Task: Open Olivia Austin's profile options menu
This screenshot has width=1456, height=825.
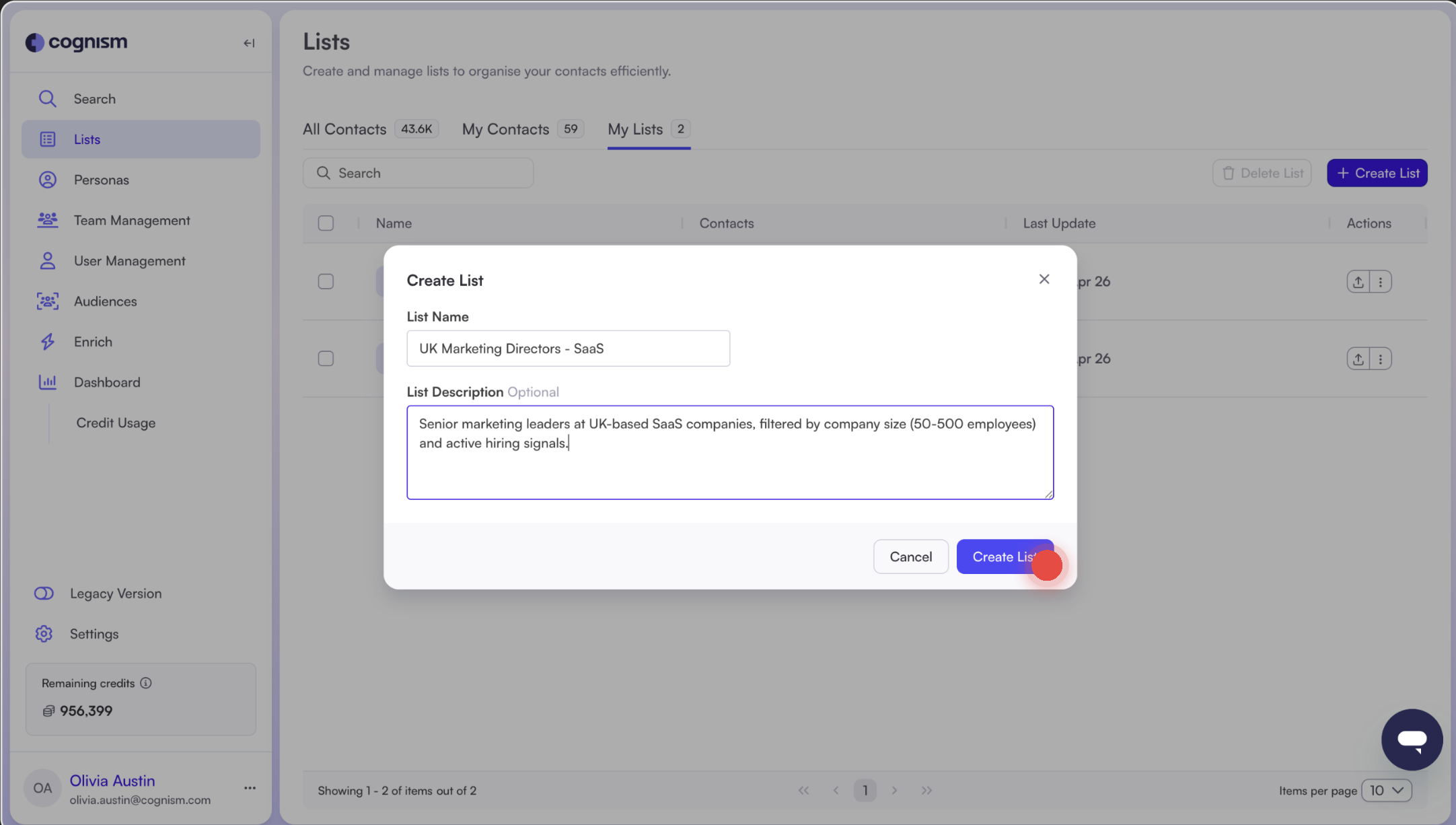Action: [249, 787]
